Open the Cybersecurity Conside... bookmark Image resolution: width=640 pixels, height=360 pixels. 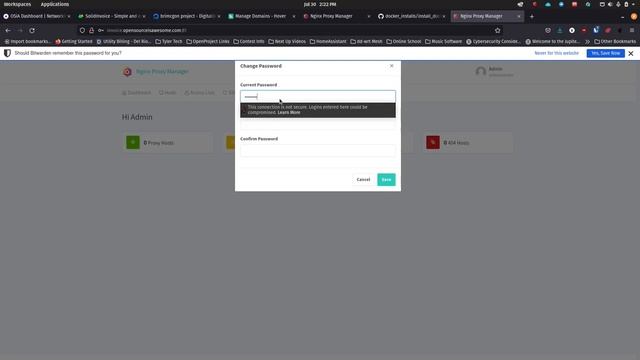tap(493, 41)
